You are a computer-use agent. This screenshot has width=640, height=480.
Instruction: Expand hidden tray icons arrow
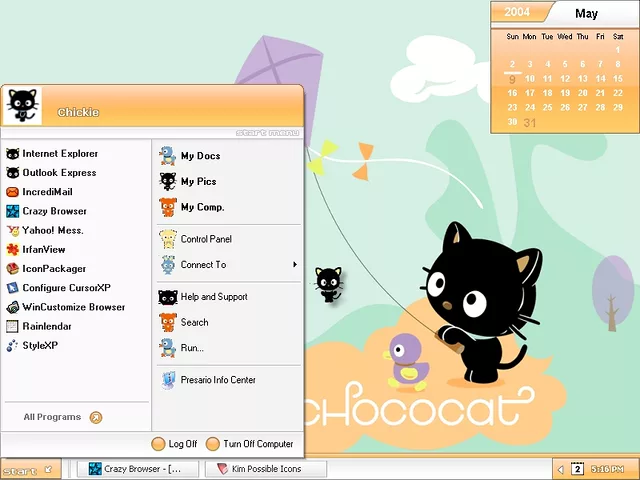pyautogui.click(x=561, y=469)
